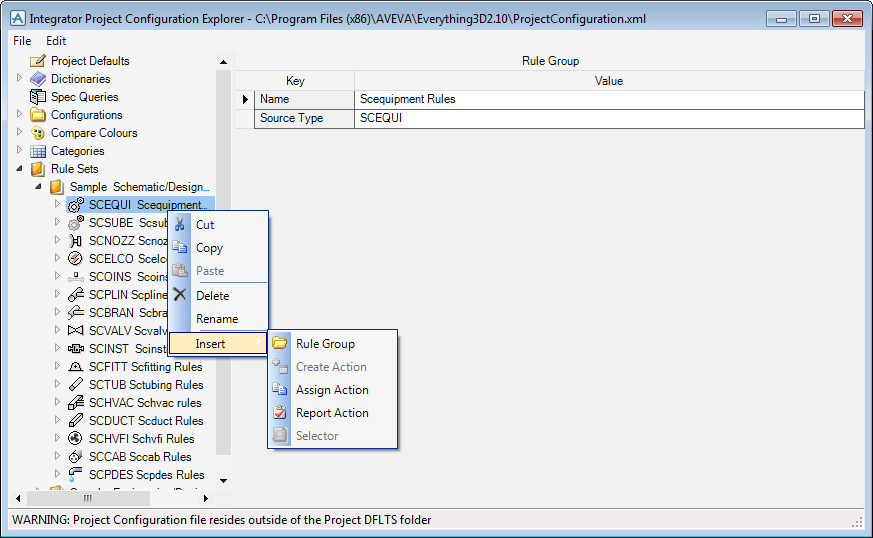Choose Delete from the context menu
Image resolution: width=873 pixels, height=538 pixels.
219,296
